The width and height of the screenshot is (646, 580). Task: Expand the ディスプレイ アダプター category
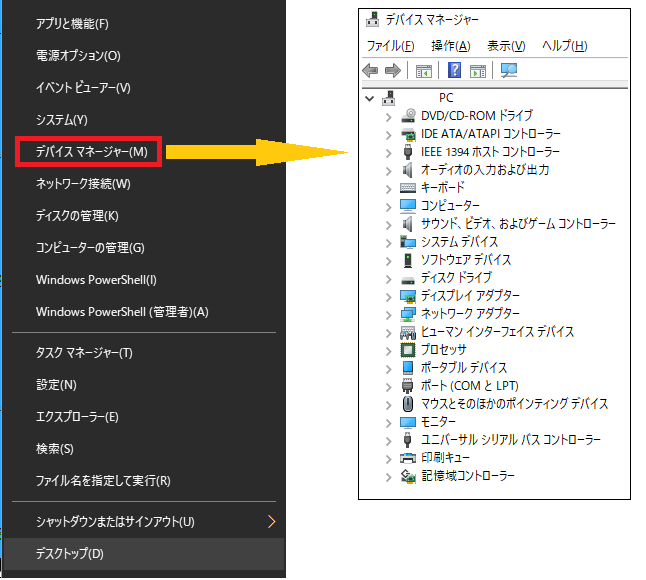389,295
